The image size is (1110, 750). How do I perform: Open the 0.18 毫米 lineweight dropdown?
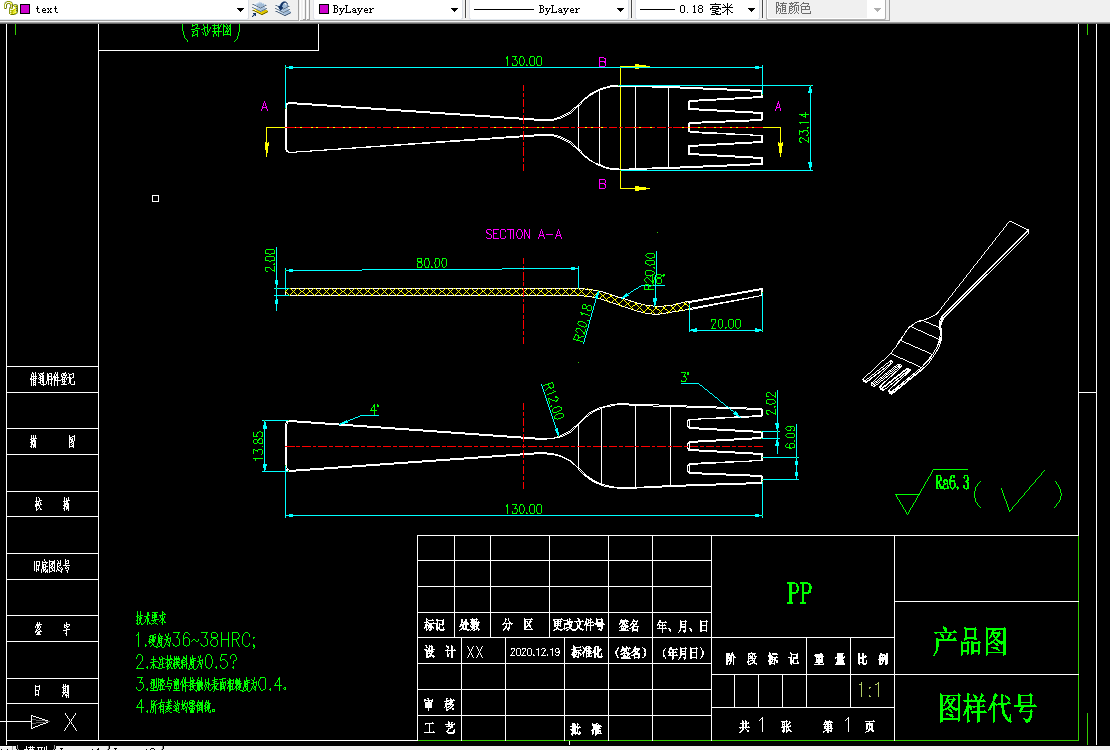coord(697,10)
